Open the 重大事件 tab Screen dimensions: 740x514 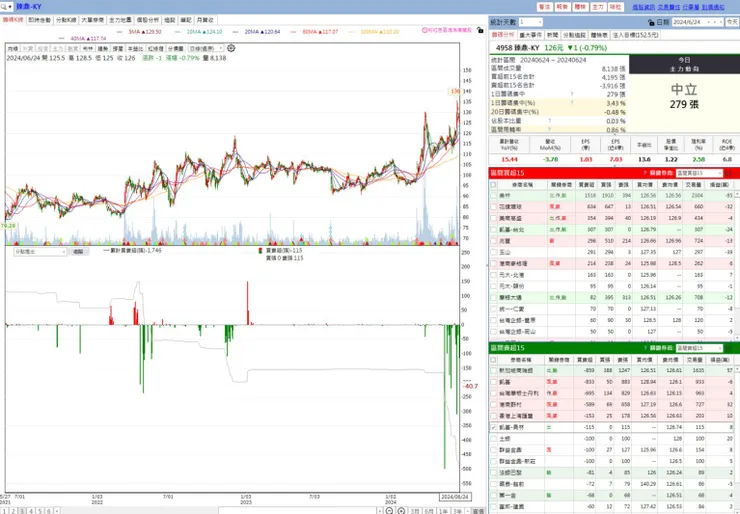coord(531,35)
